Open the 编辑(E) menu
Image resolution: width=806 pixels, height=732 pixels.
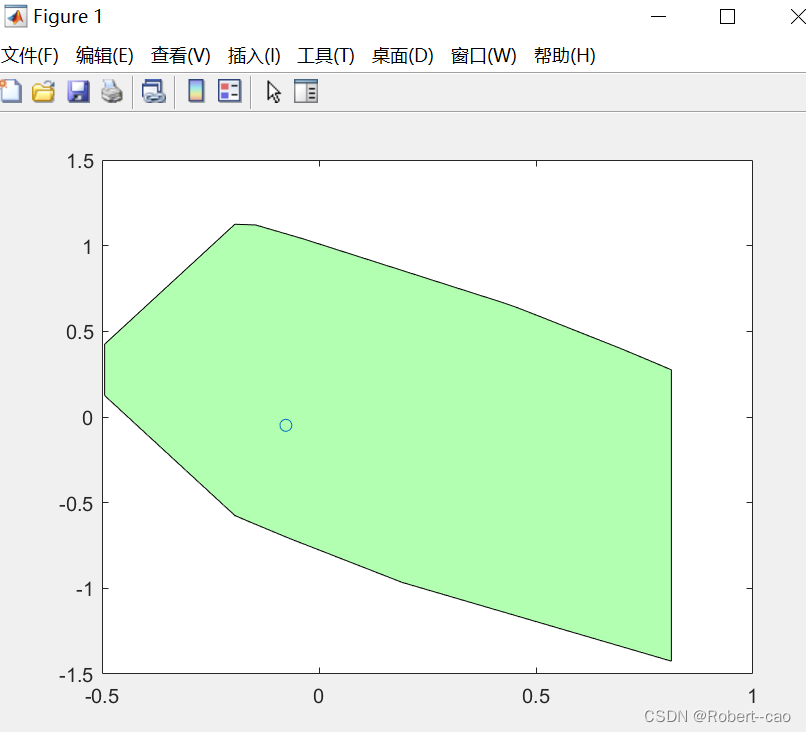[x=105, y=56]
